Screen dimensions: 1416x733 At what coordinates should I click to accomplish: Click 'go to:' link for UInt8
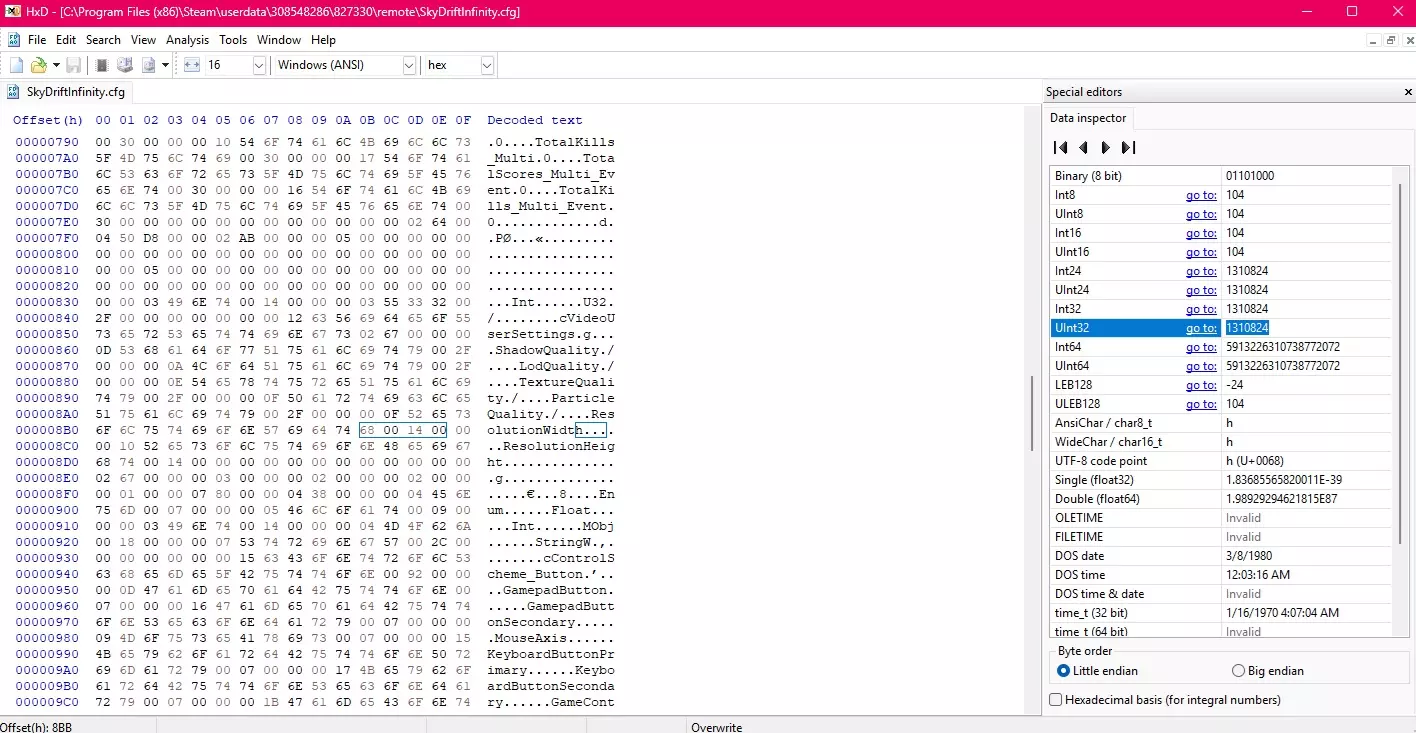(x=1201, y=214)
